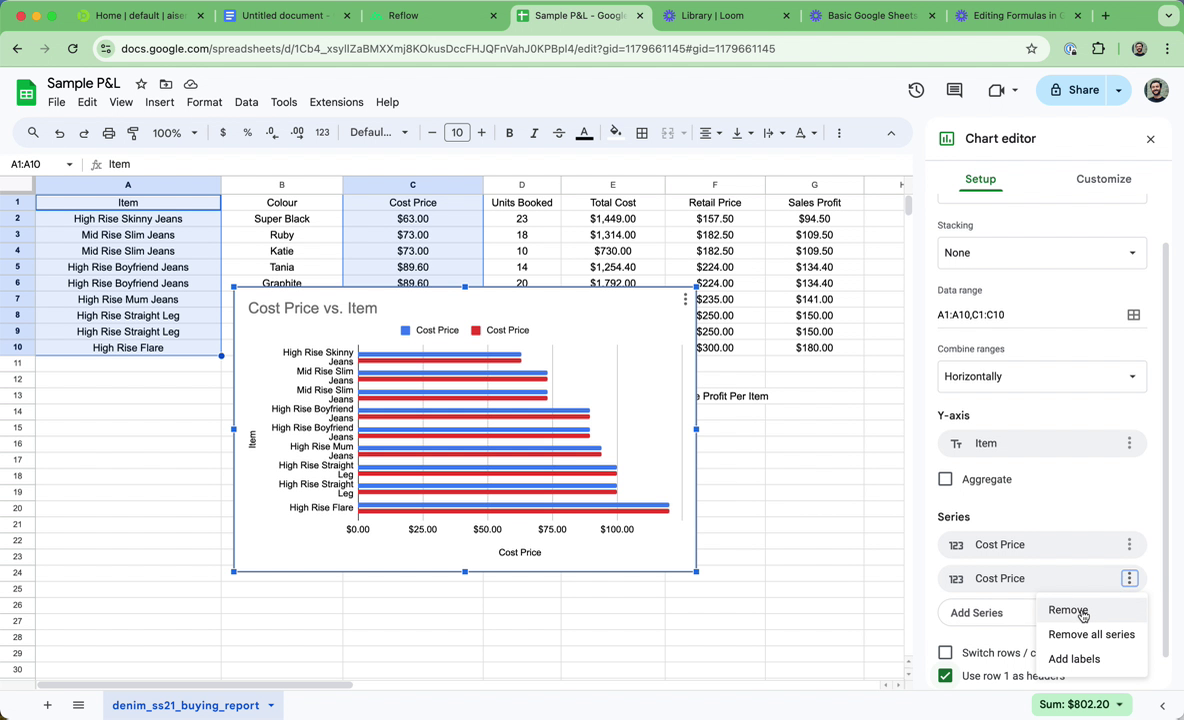Toggle strikethrough text formatting
The image size is (1184, 720).
(x=559, y=133)
